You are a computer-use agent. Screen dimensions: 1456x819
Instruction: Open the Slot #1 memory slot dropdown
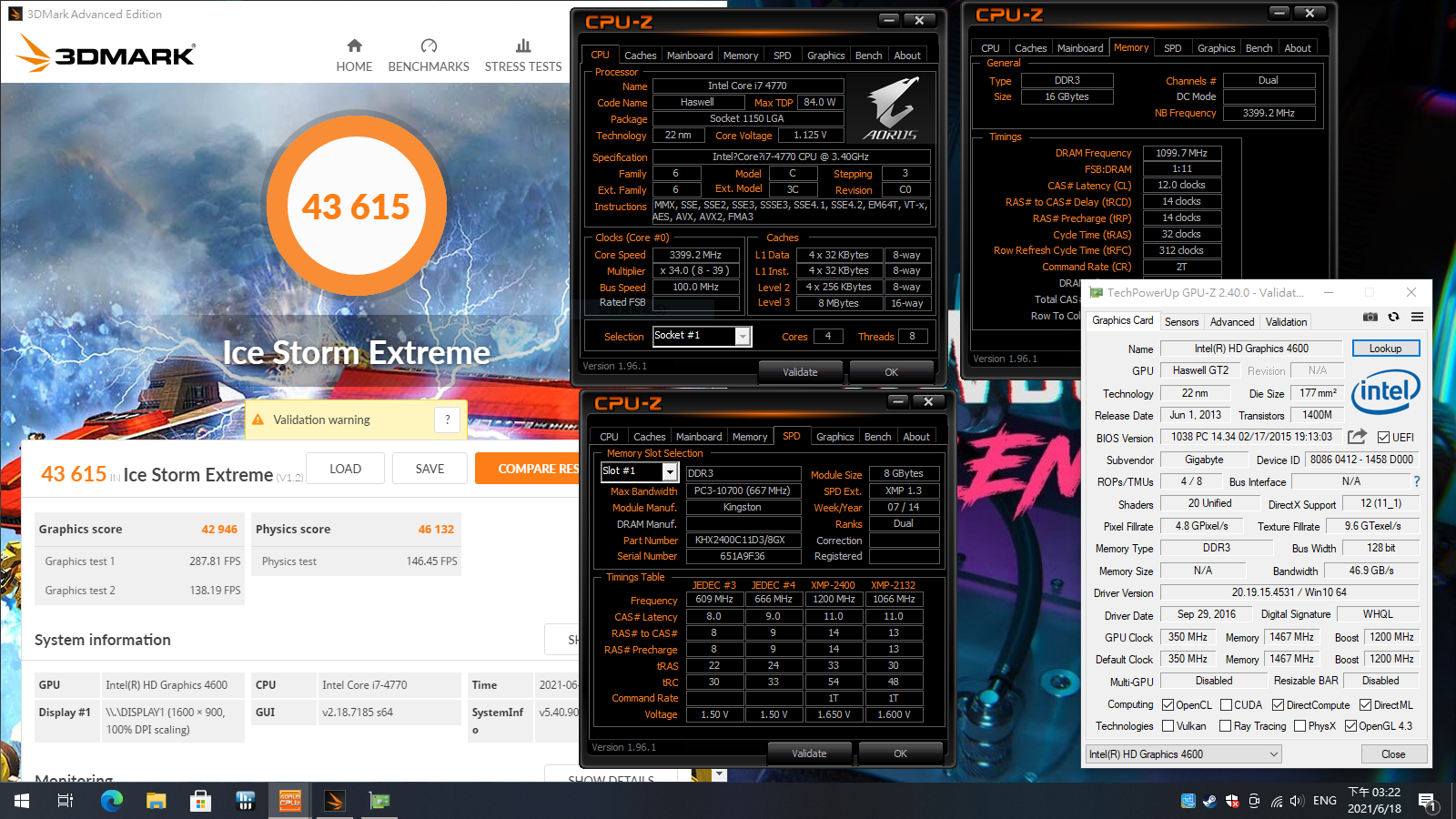[670, 471]
